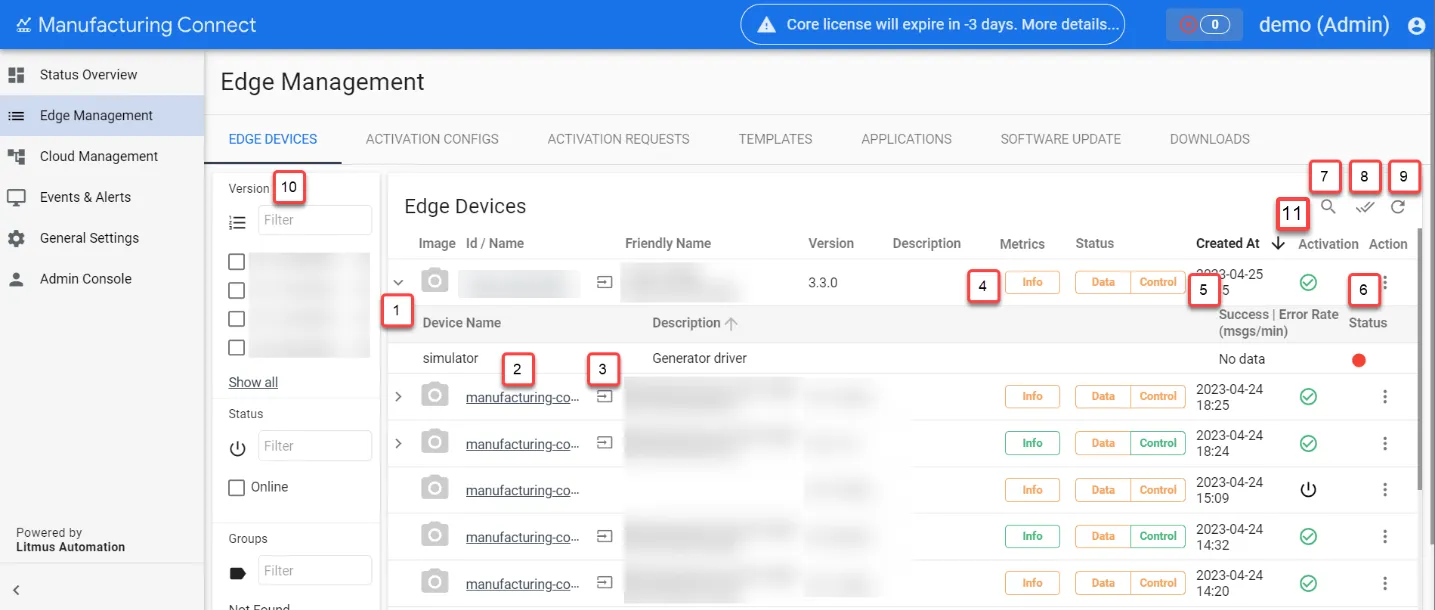Tick the first Version filter checkbox
The height and width of the screenshot is (610, 1435).
[237, 262]
